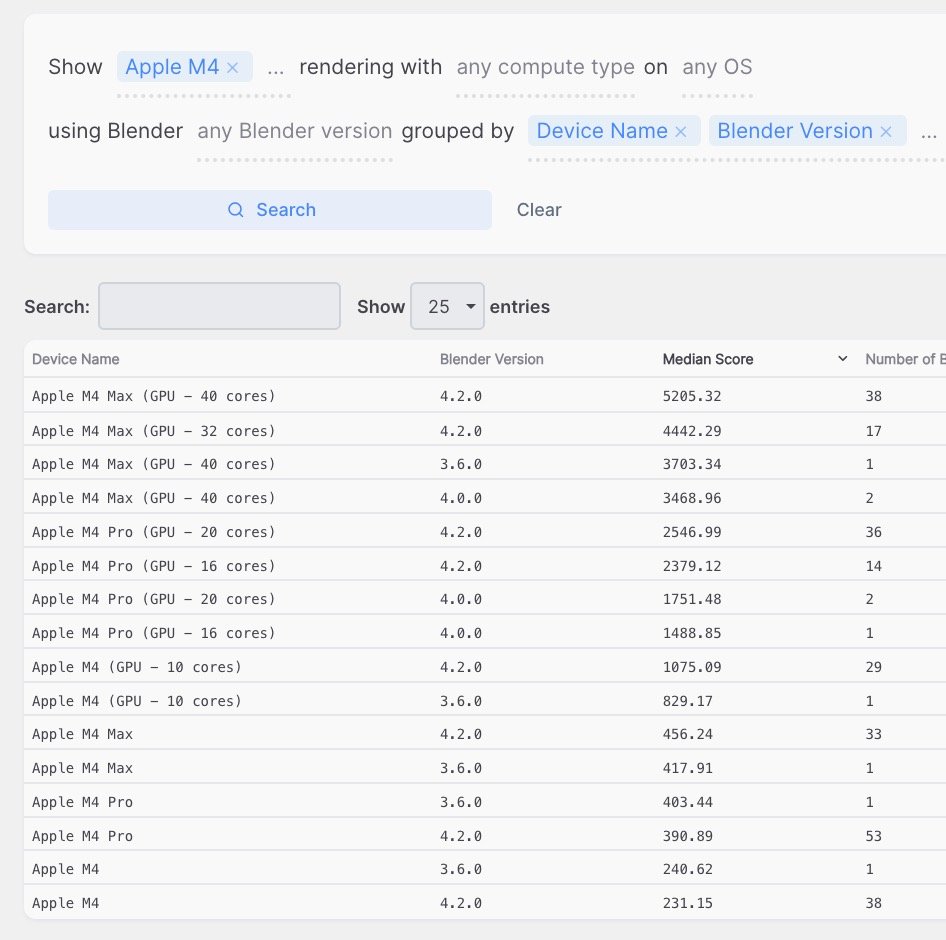Viewport: 946px width, 940px height.
Task: Click the Clear button
Action: click(539, 210)
